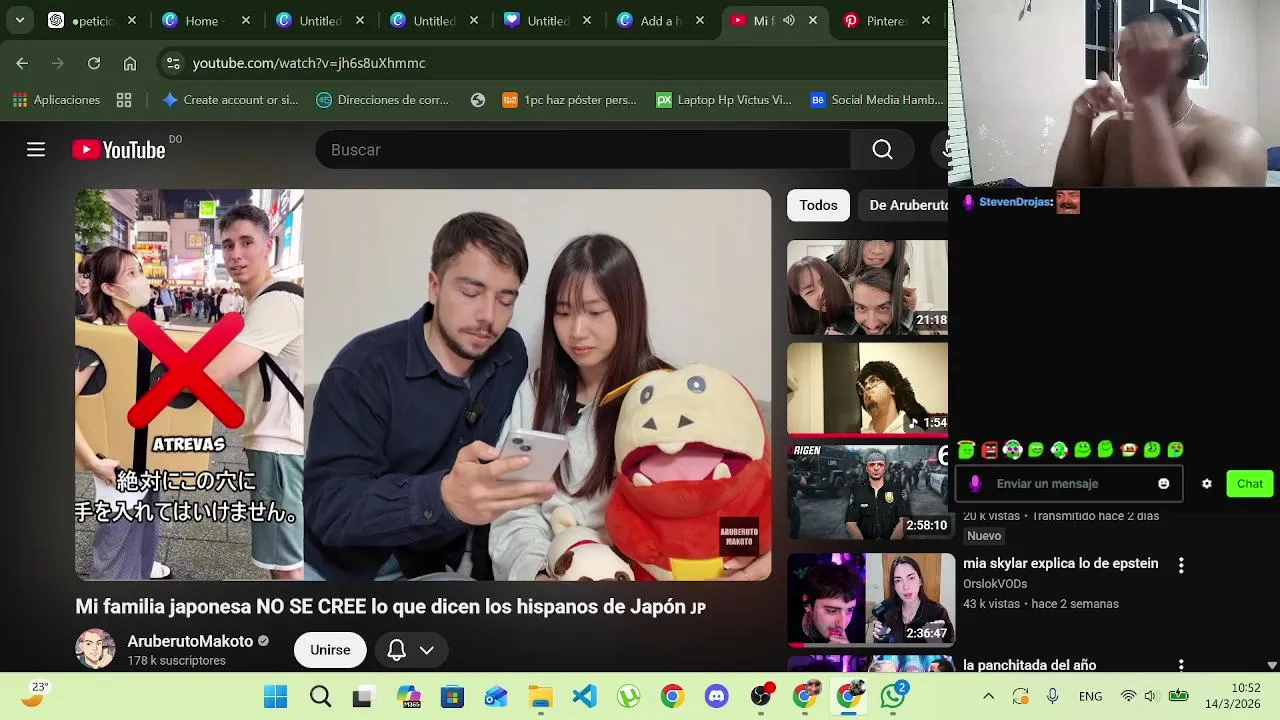The image size is (1280, 720).
Task: Click the YouTube Buscar search field
Action: click(x=583, y=150)
